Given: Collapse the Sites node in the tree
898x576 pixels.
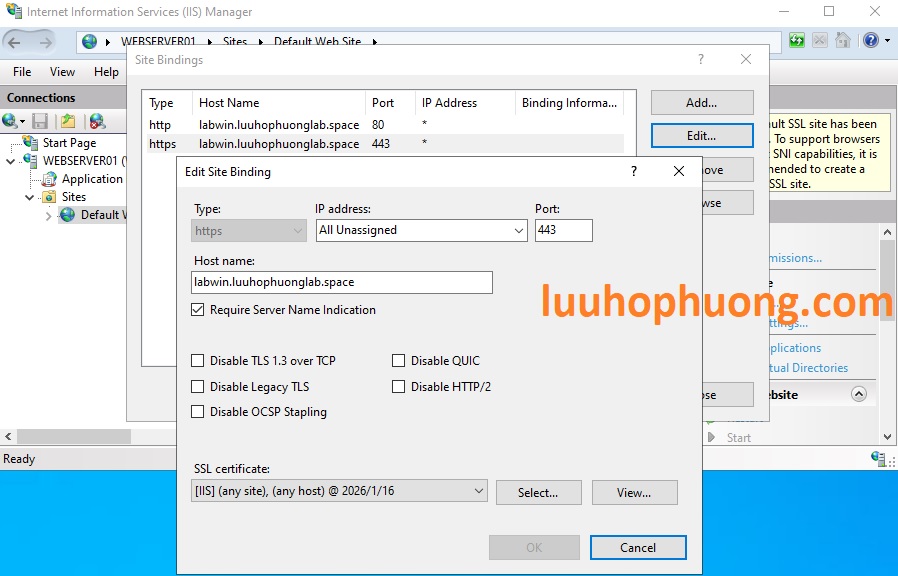Looking at the screenshot, I should coord(29,197).
